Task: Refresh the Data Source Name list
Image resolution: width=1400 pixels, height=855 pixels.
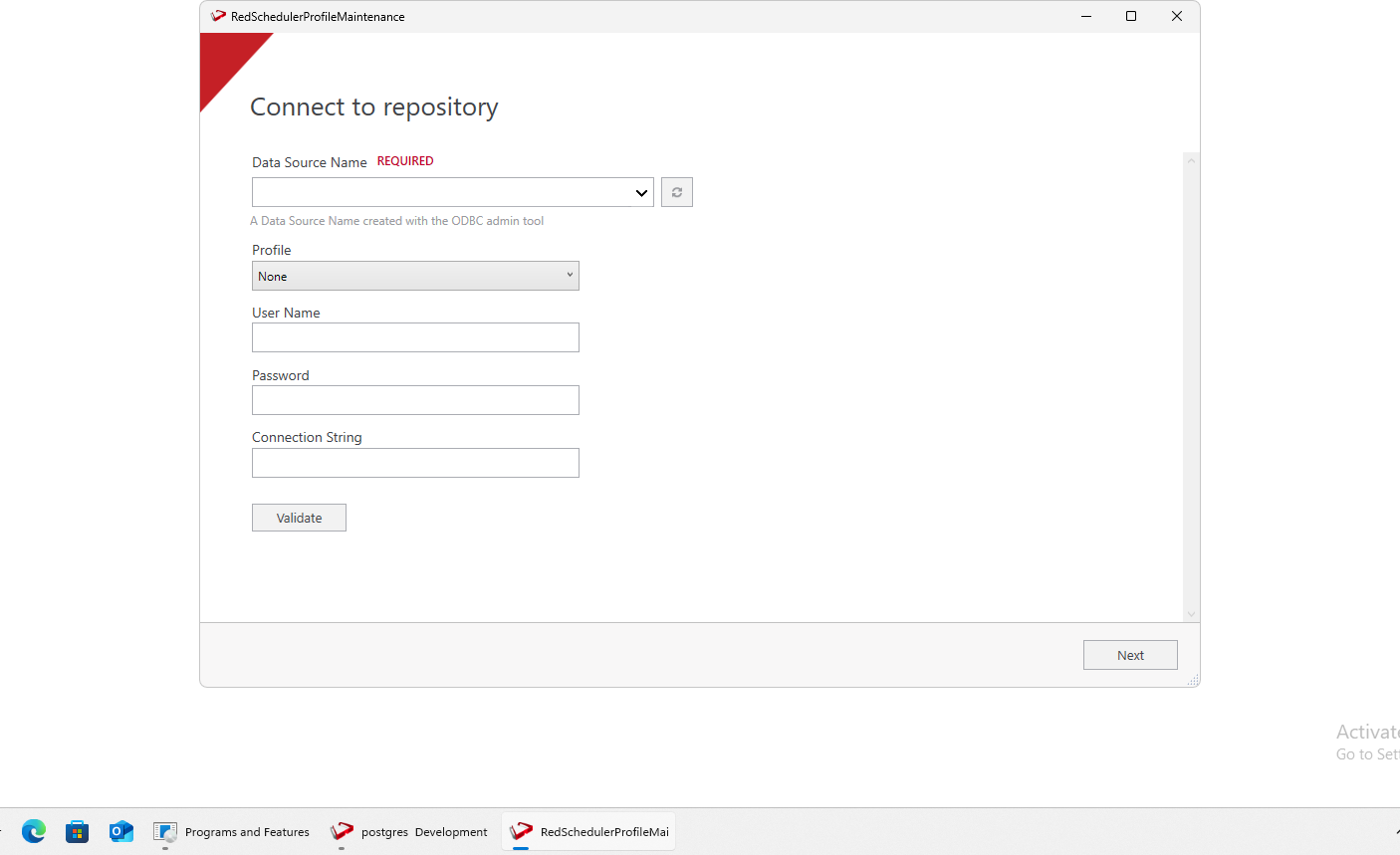Action: 677,192
